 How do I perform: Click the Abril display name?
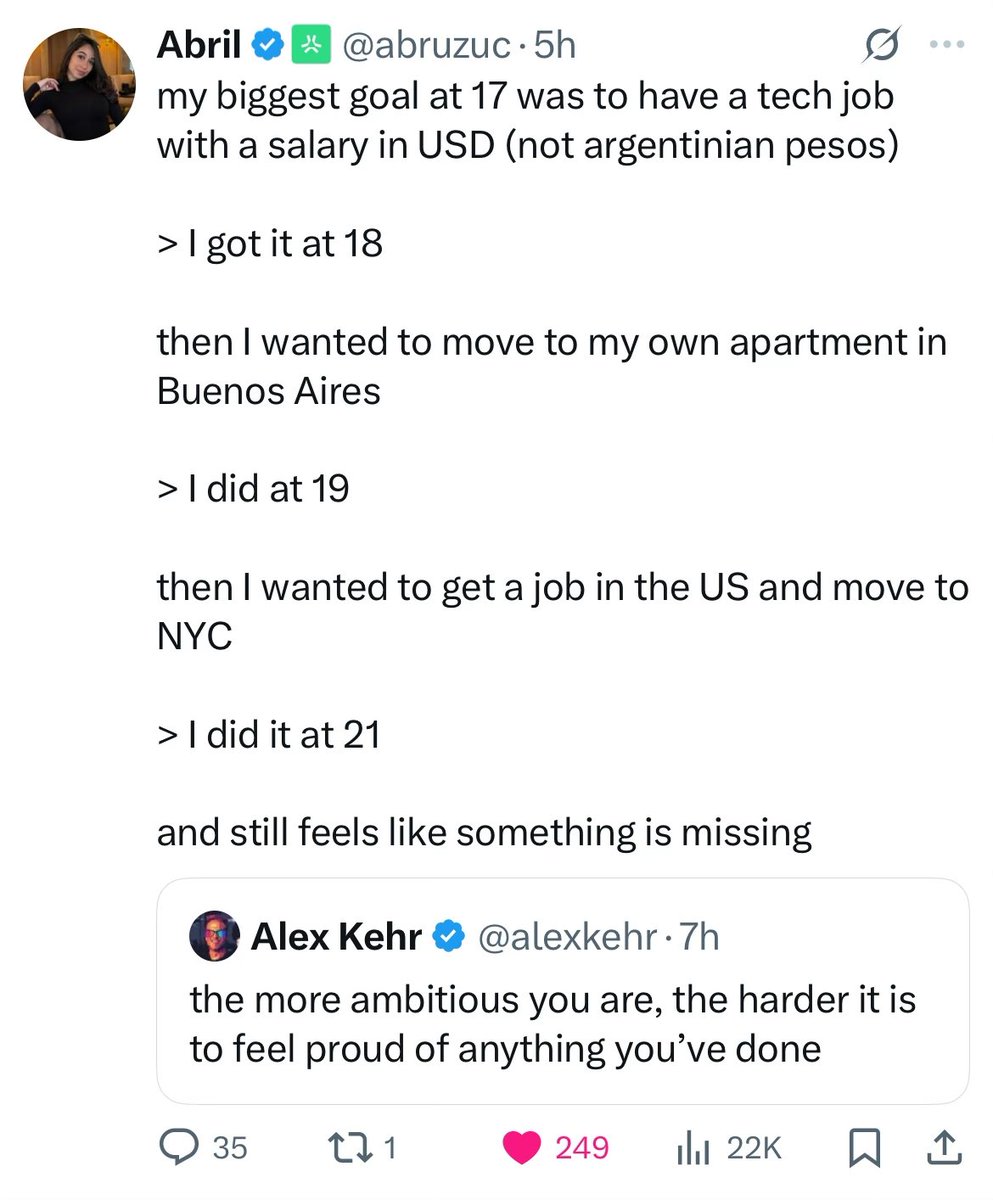tap(199, 44)
